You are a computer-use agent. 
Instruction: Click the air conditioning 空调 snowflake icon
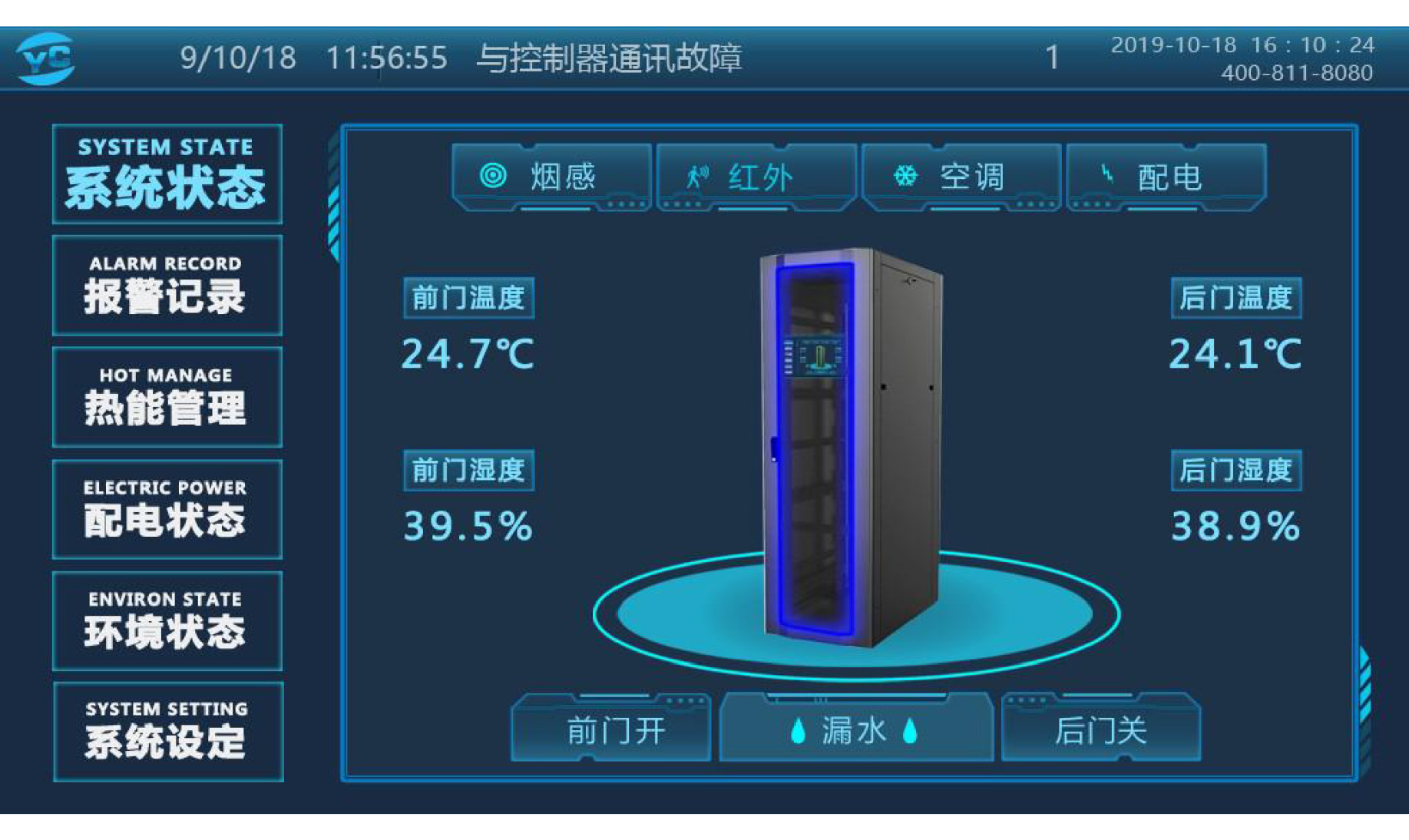[x=906, y=176]
